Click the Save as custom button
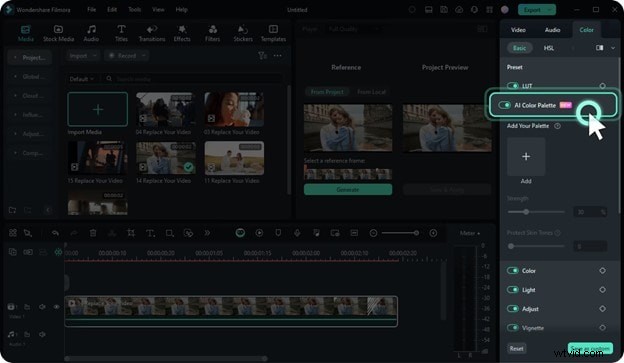This screenshot has width=624, height=363. pyautogui.click(x=590, y=348)
